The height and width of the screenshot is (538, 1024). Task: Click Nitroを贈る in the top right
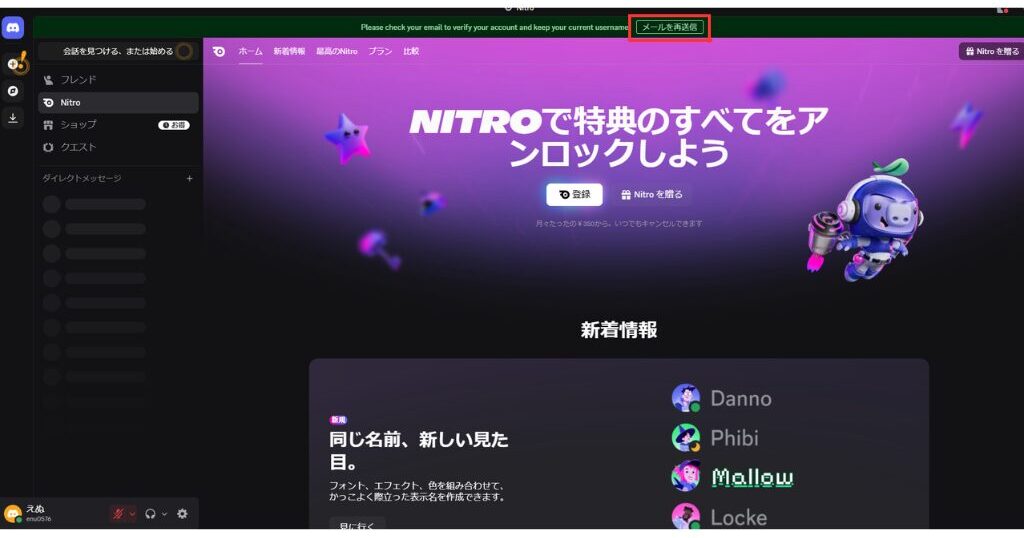[x=988, y=51]
